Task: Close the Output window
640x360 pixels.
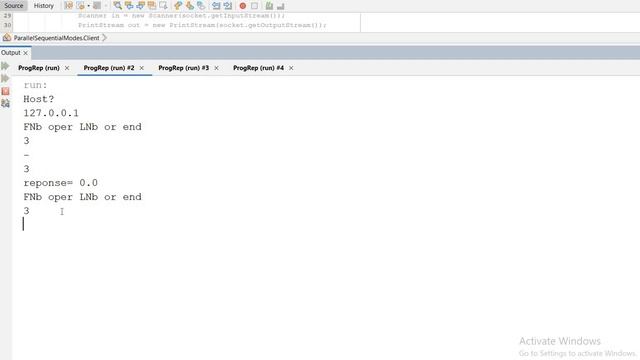Action: tap(25, 53)
